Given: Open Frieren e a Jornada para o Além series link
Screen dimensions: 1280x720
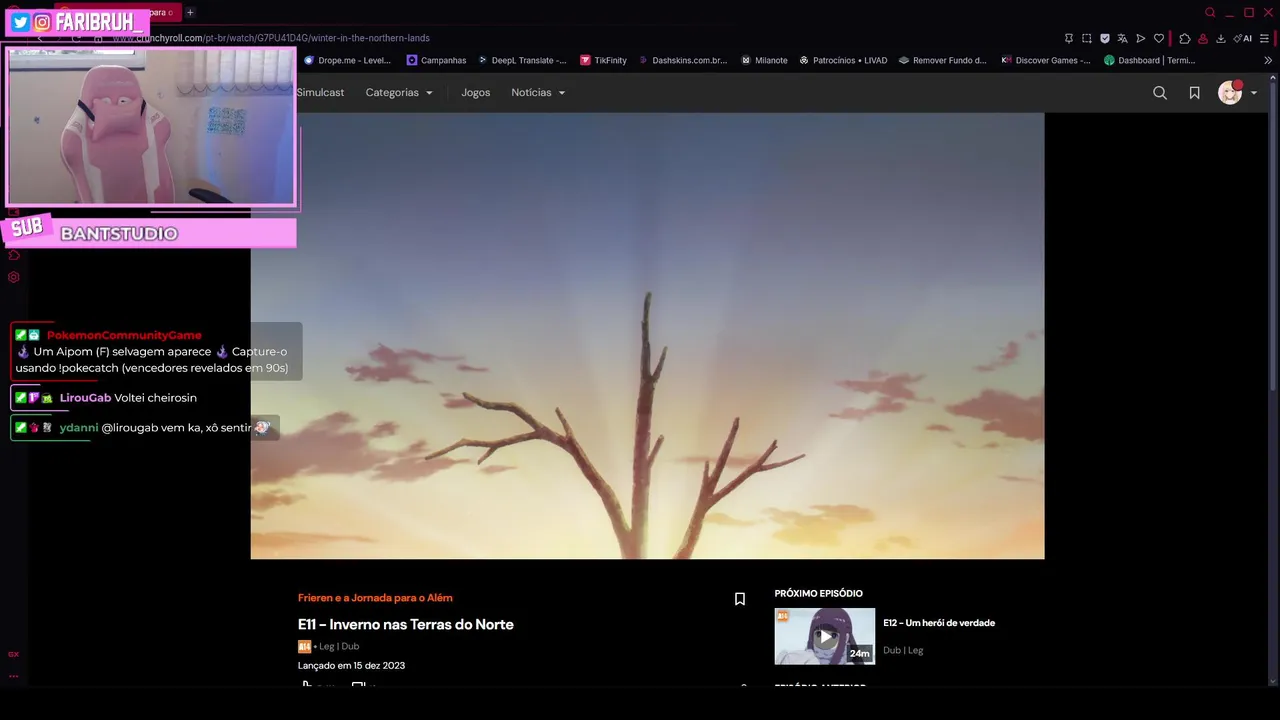Looking at the screenshot, I should [x=375, y=598].
